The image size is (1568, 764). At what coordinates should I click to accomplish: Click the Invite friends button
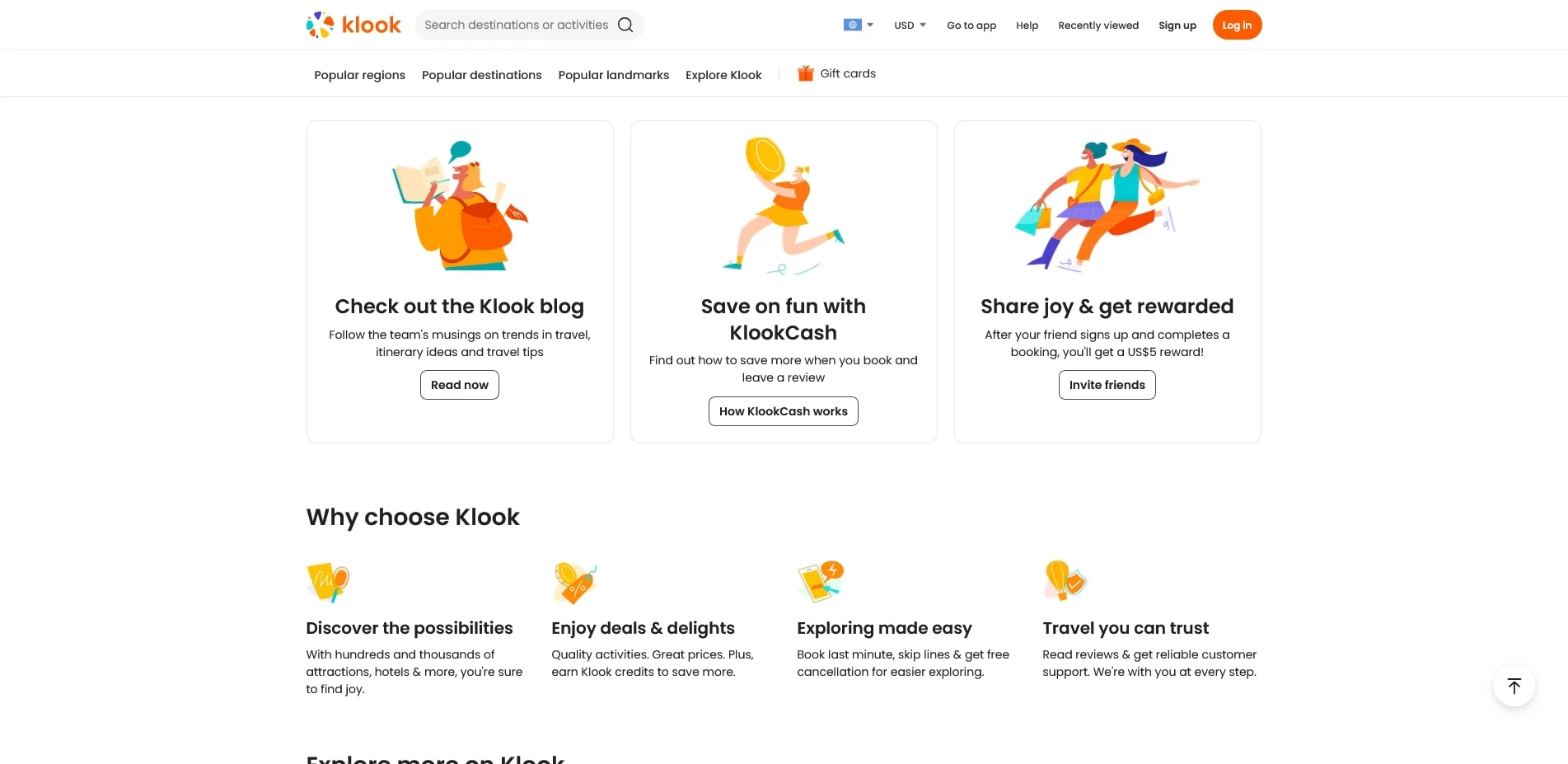(x=1107, y=385)
